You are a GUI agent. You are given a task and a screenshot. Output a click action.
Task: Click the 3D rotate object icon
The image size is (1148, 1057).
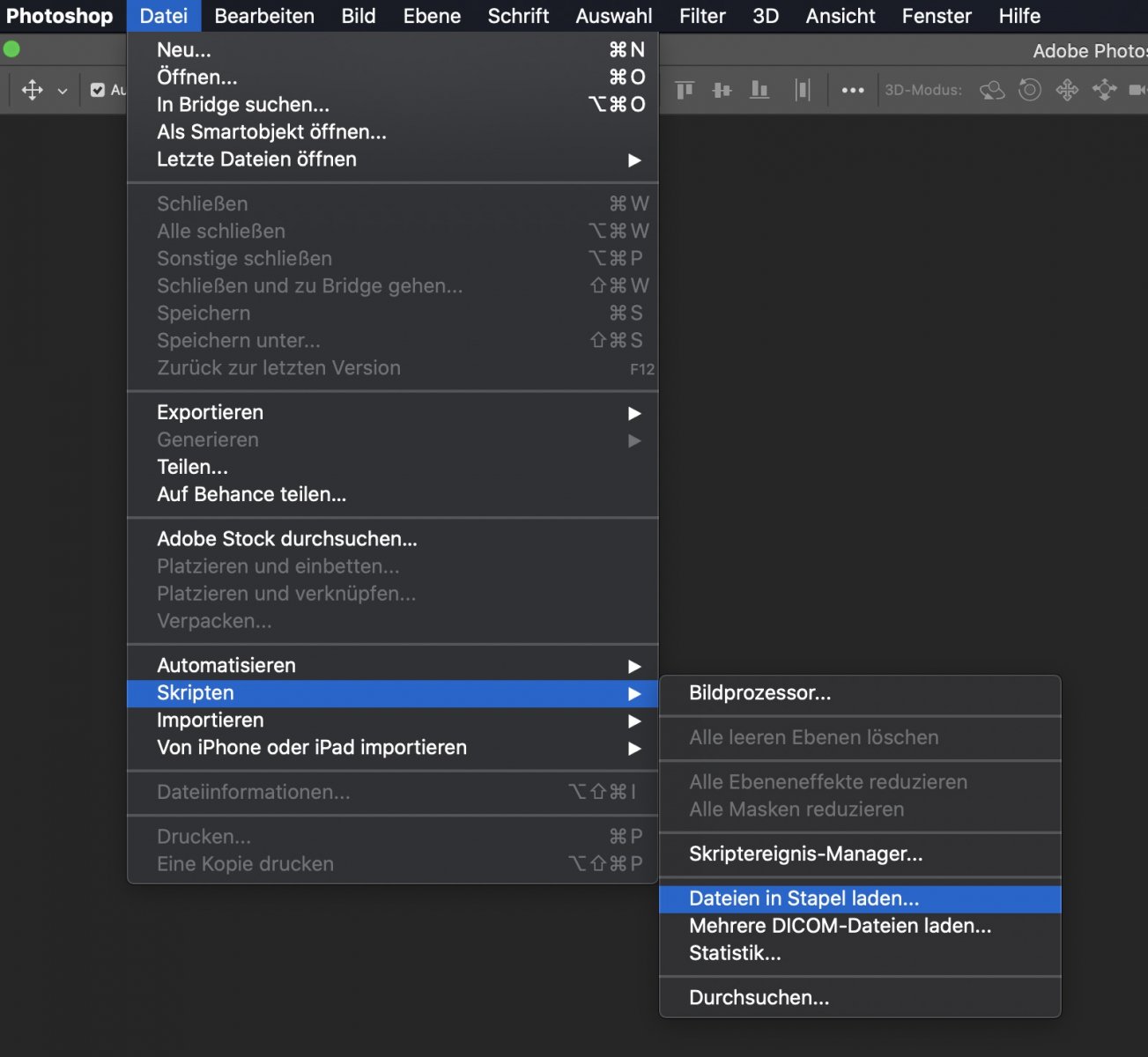pos(992,90)
